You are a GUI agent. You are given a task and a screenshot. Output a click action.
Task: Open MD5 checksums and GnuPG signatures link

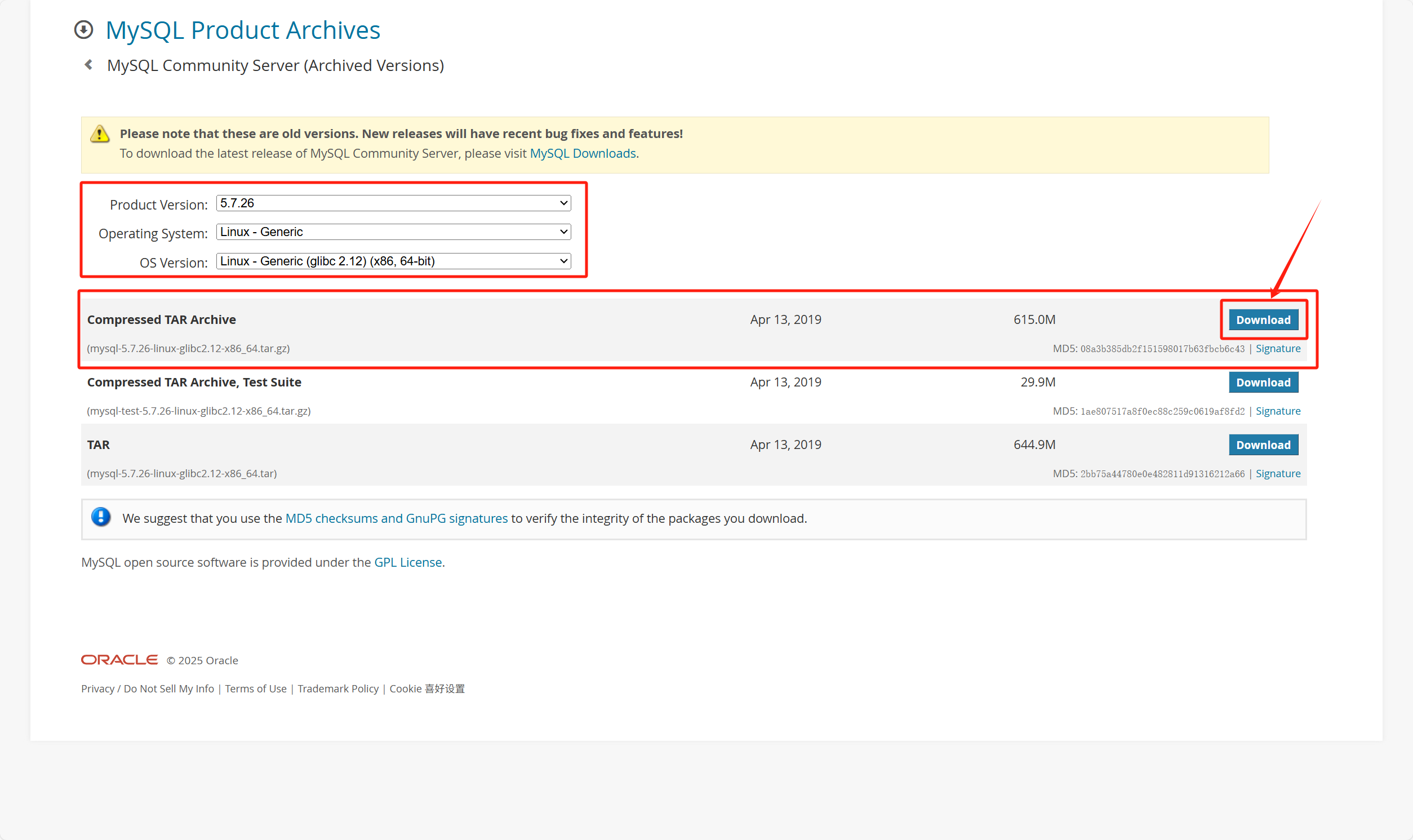(397, 518)
